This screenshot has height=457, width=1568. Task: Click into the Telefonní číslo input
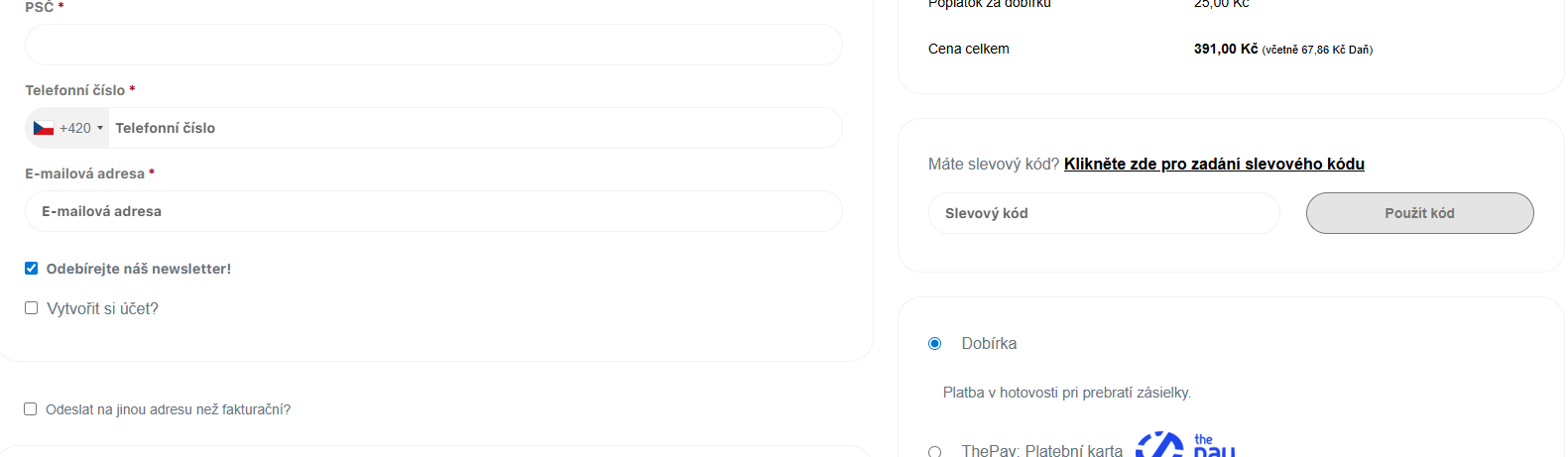point(474,128)
